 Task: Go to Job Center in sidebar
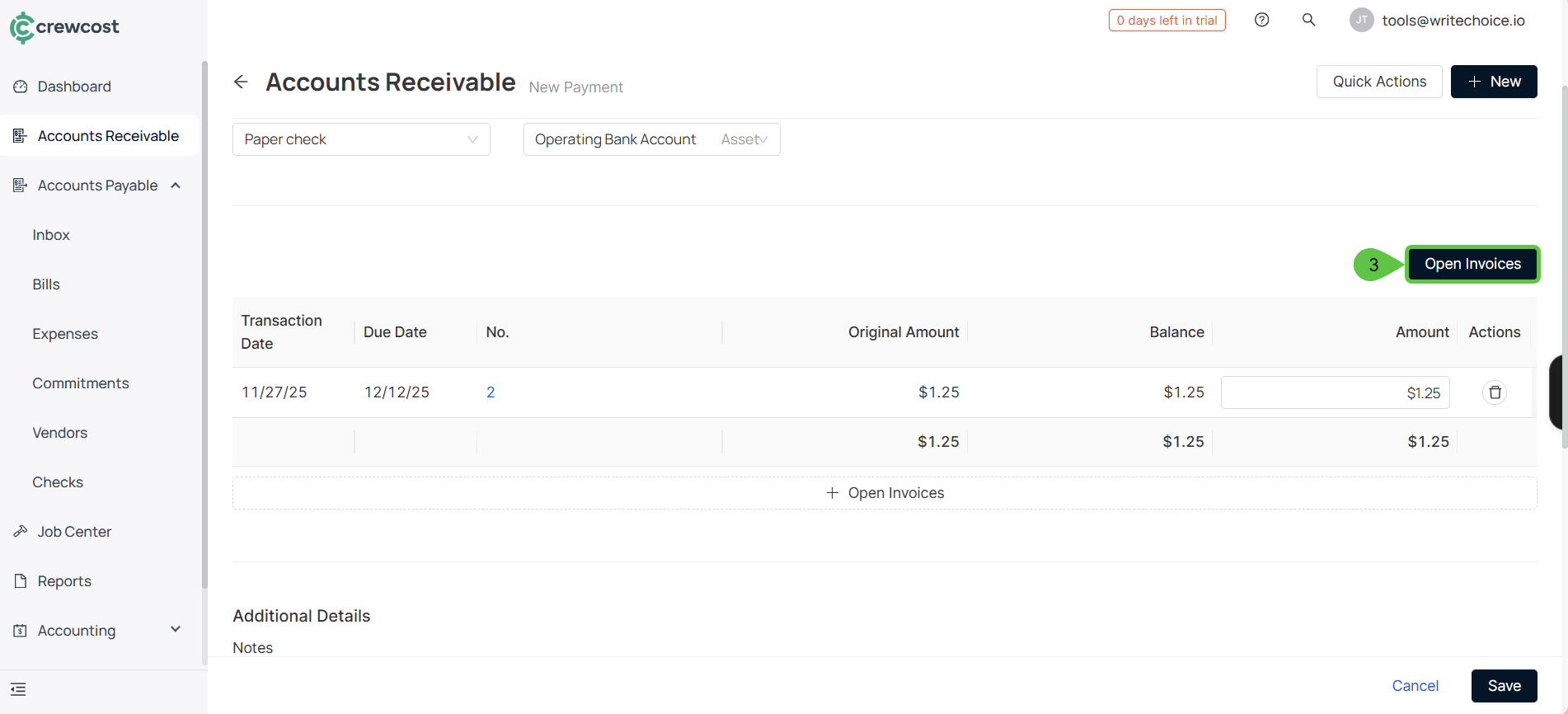point(74,532)
